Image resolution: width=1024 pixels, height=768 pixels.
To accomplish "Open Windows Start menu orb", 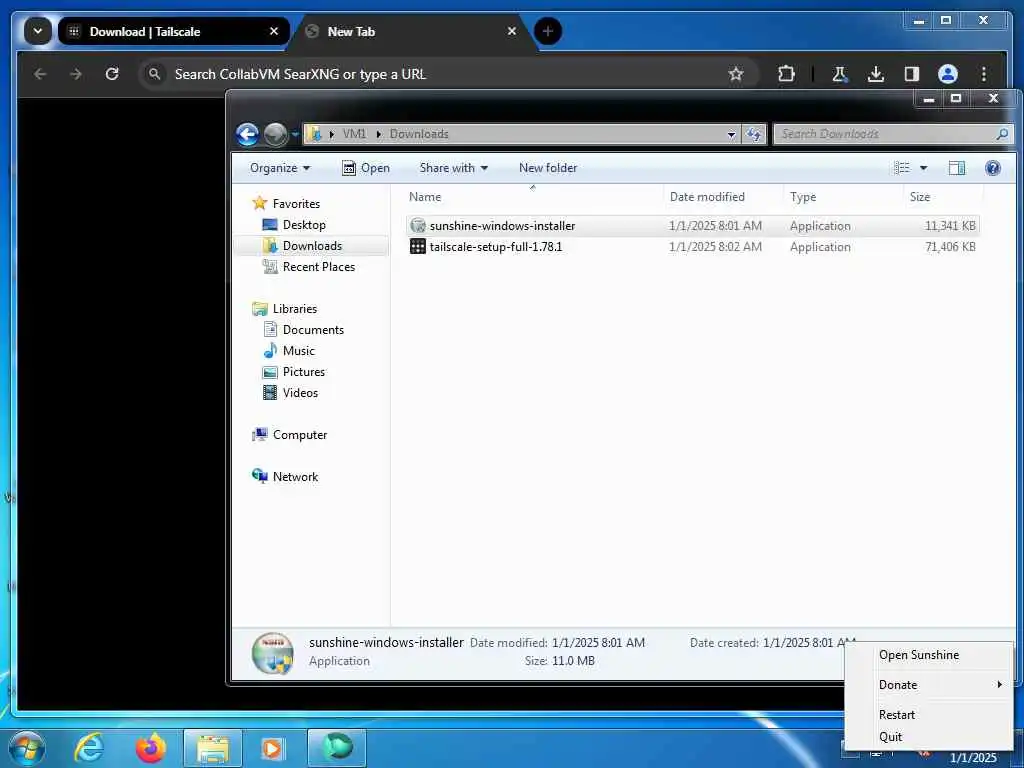I will (x=27, y=748).
